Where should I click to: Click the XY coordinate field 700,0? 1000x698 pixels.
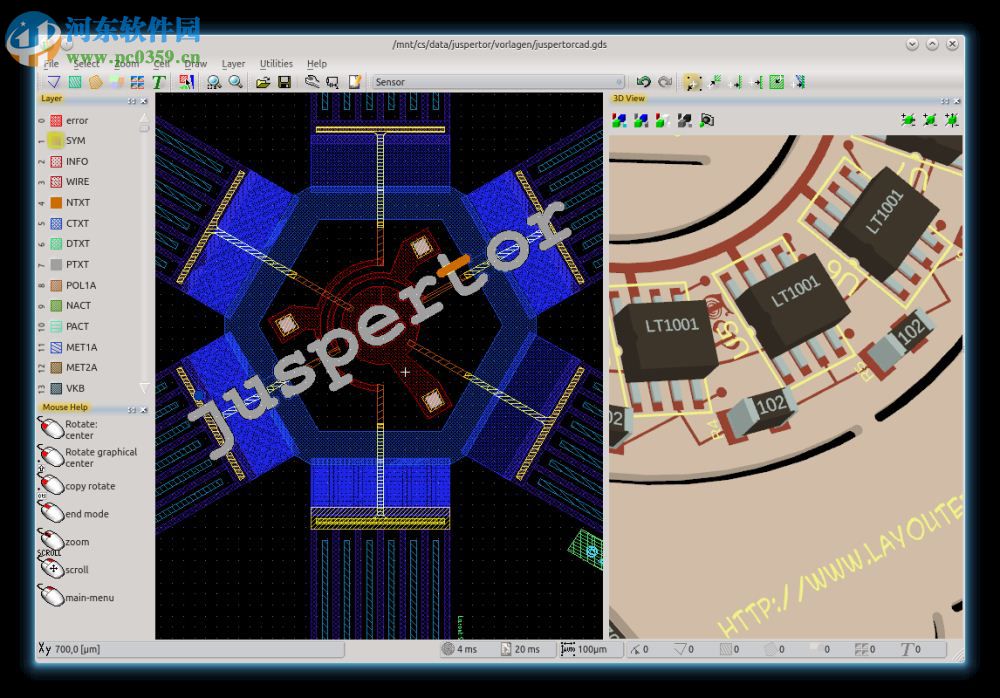tap(191, 649)
